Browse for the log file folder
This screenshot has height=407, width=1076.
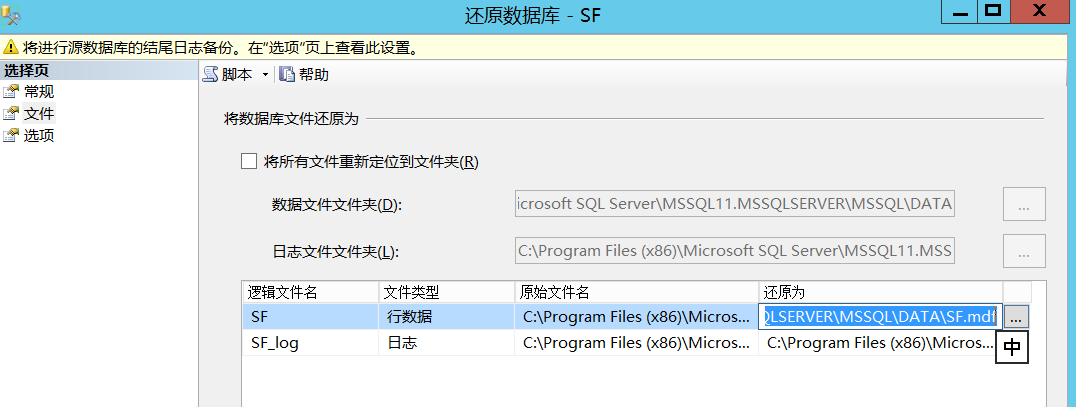click(1024, 251)
